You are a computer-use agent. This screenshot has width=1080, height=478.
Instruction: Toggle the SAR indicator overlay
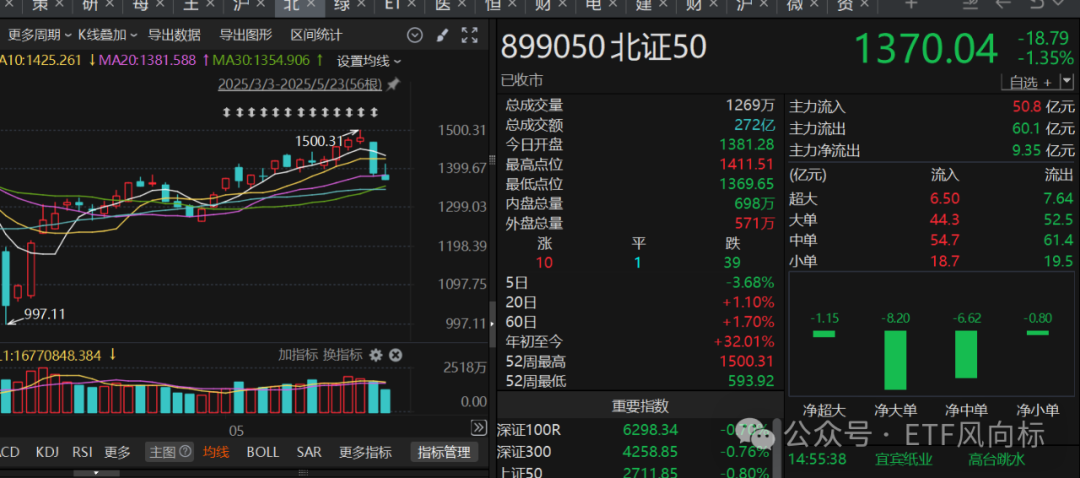309,452
